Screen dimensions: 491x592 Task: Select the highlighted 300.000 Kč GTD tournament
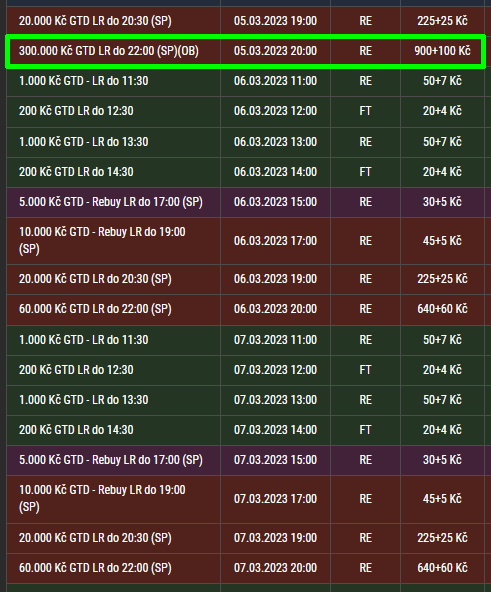click(246, 51)
